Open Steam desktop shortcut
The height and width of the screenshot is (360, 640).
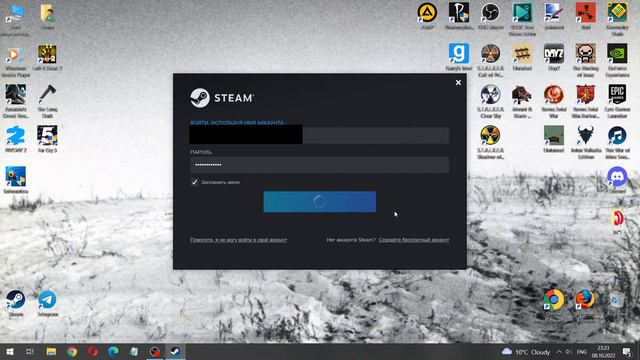16,303
